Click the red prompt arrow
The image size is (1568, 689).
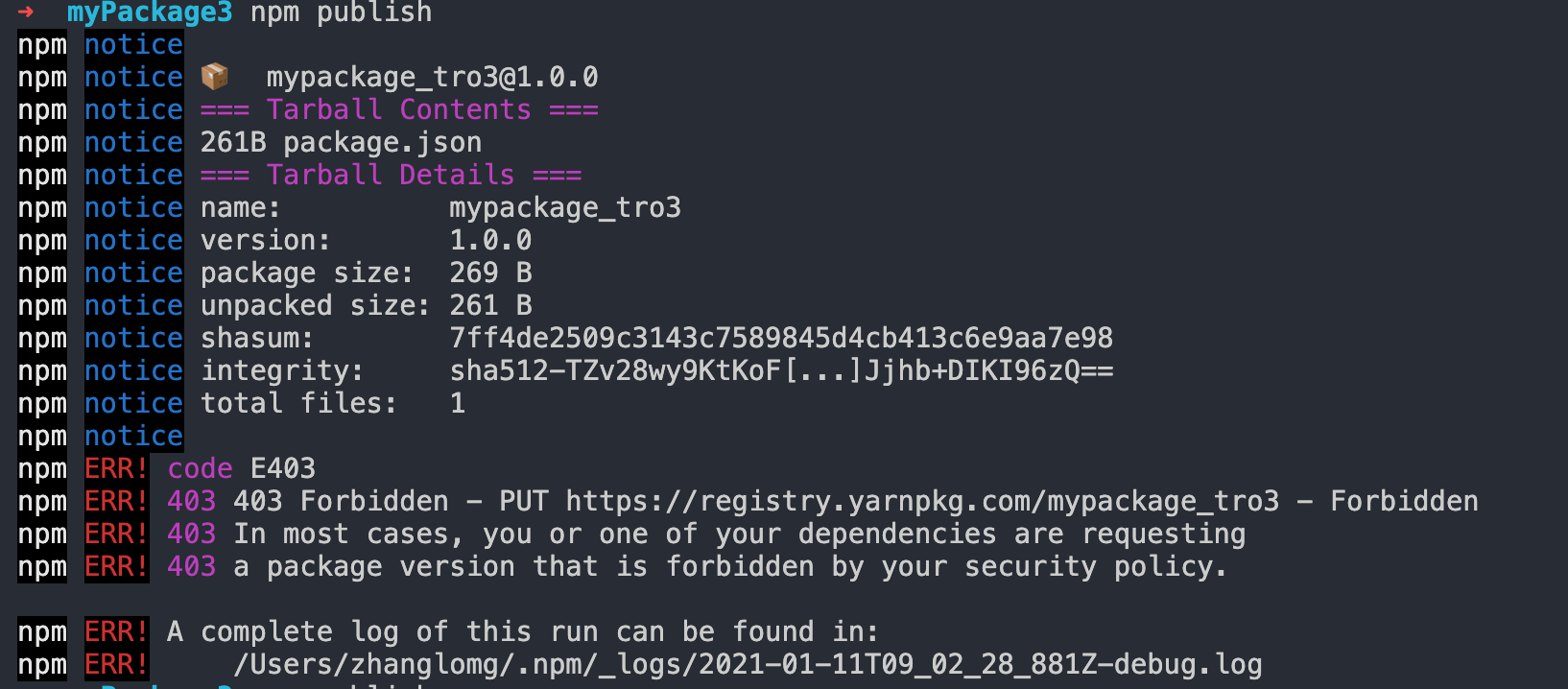[x=26, y=12]
